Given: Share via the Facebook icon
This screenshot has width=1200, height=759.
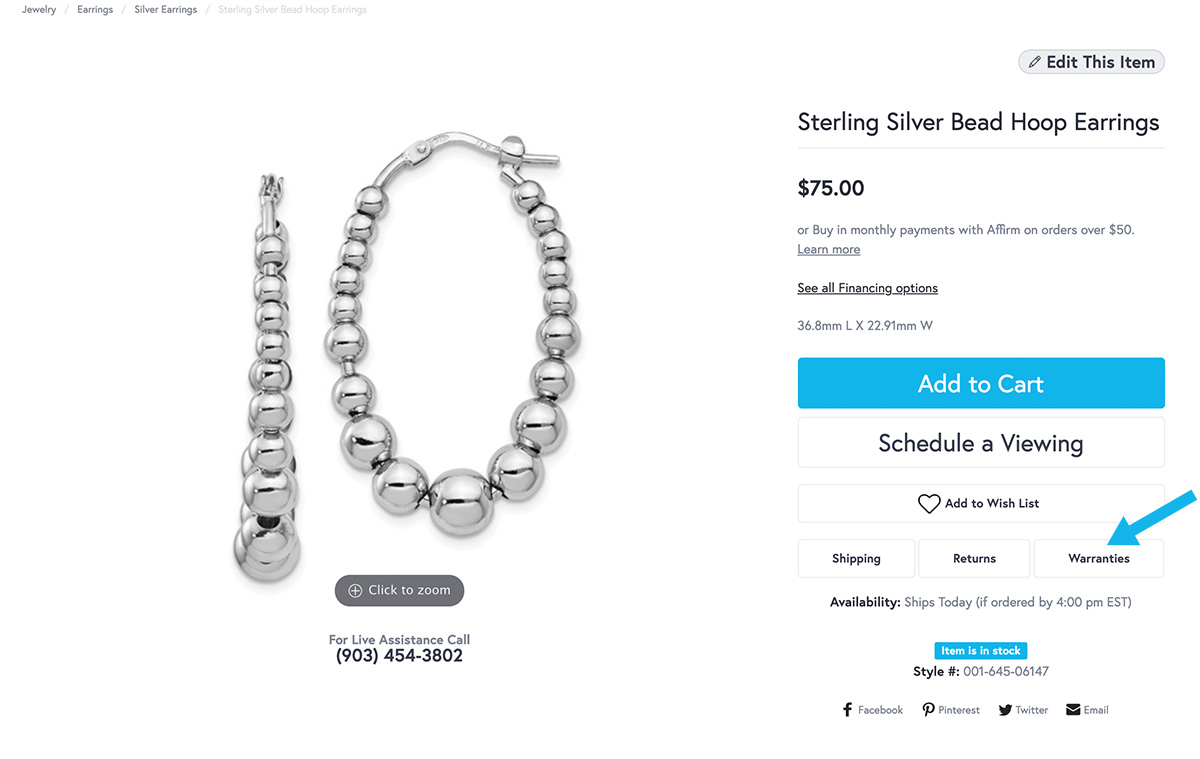Looking at the screenshot, I should (x=848, y=710).
